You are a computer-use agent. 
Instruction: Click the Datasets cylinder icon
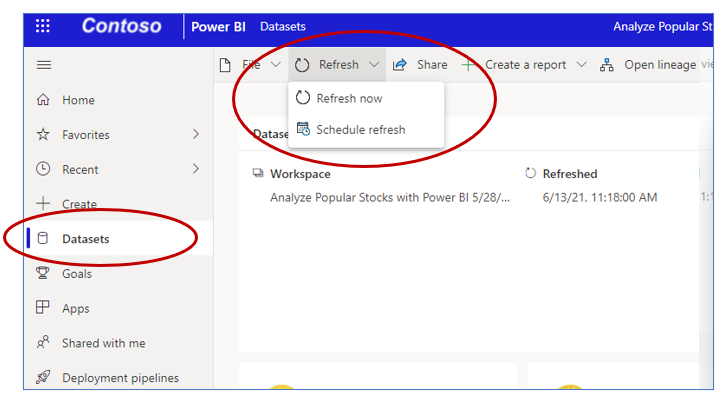click(x=43, y=238)
